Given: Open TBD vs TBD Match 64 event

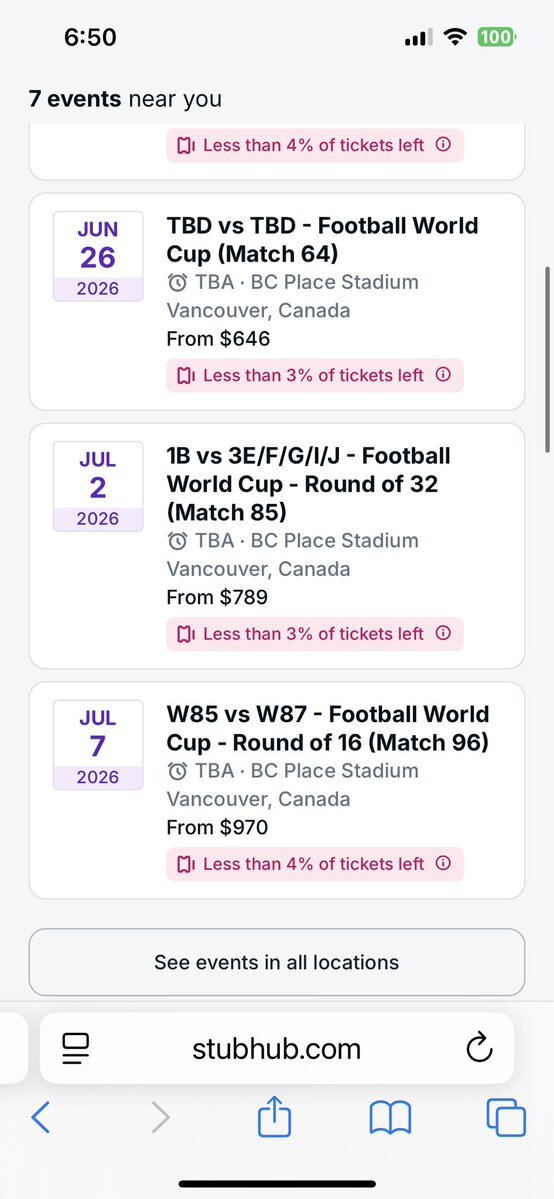Looking at the screenshot, I should tap(277, 301).
